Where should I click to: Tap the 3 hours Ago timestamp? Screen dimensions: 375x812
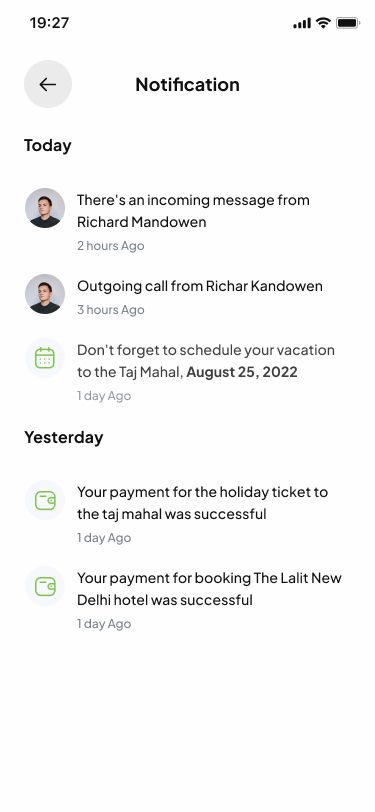tap(111, 310)
